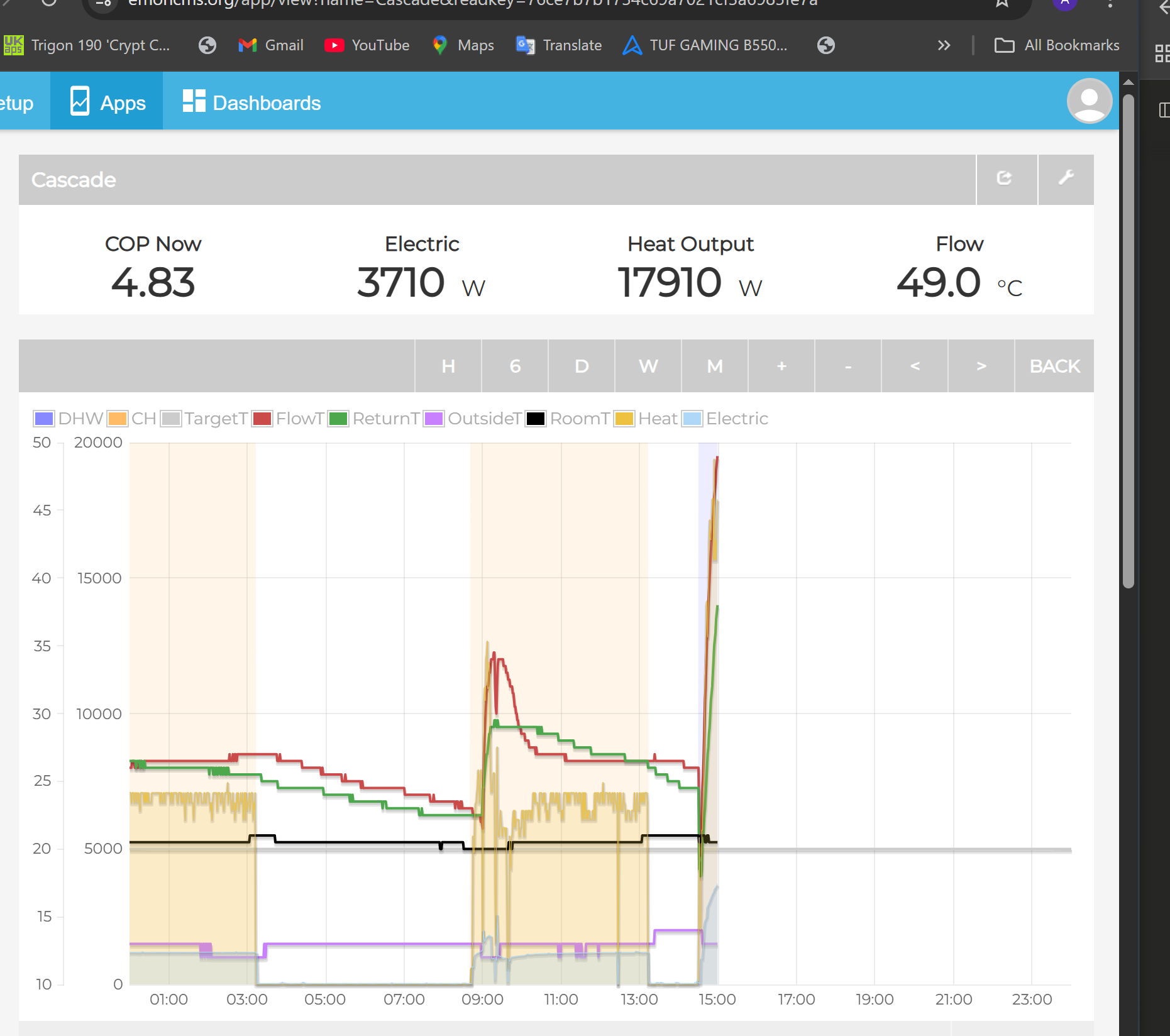This screenshot has height=1036, width=1170.
Task: Open the Trigon 190 bookmark
Action: click(87, 45)
